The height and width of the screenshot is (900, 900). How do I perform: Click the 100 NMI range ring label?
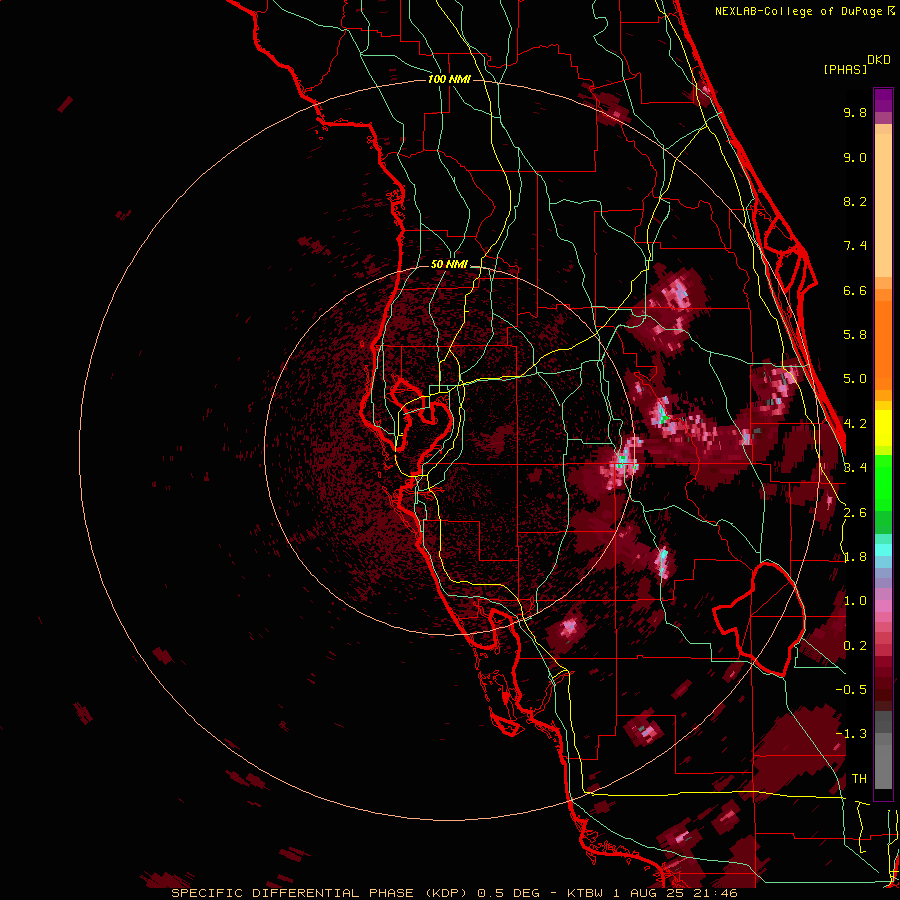point(449,79)
